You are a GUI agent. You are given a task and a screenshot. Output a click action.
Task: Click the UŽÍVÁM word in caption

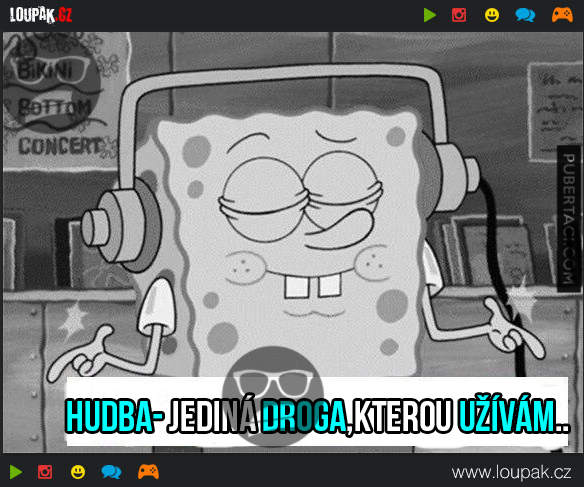coord(514,415)
